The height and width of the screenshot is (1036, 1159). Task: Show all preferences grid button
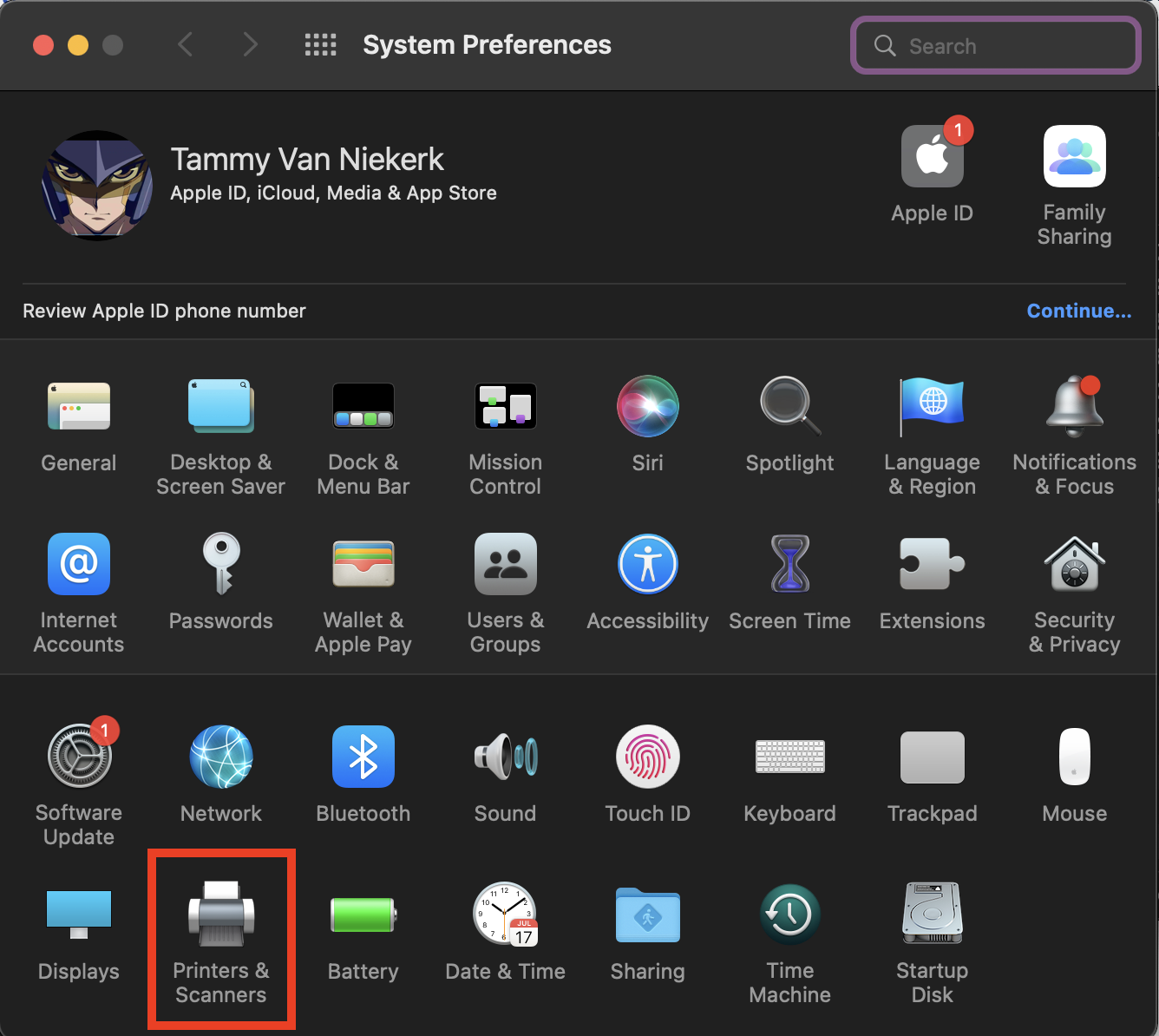[x=321, y=45]
